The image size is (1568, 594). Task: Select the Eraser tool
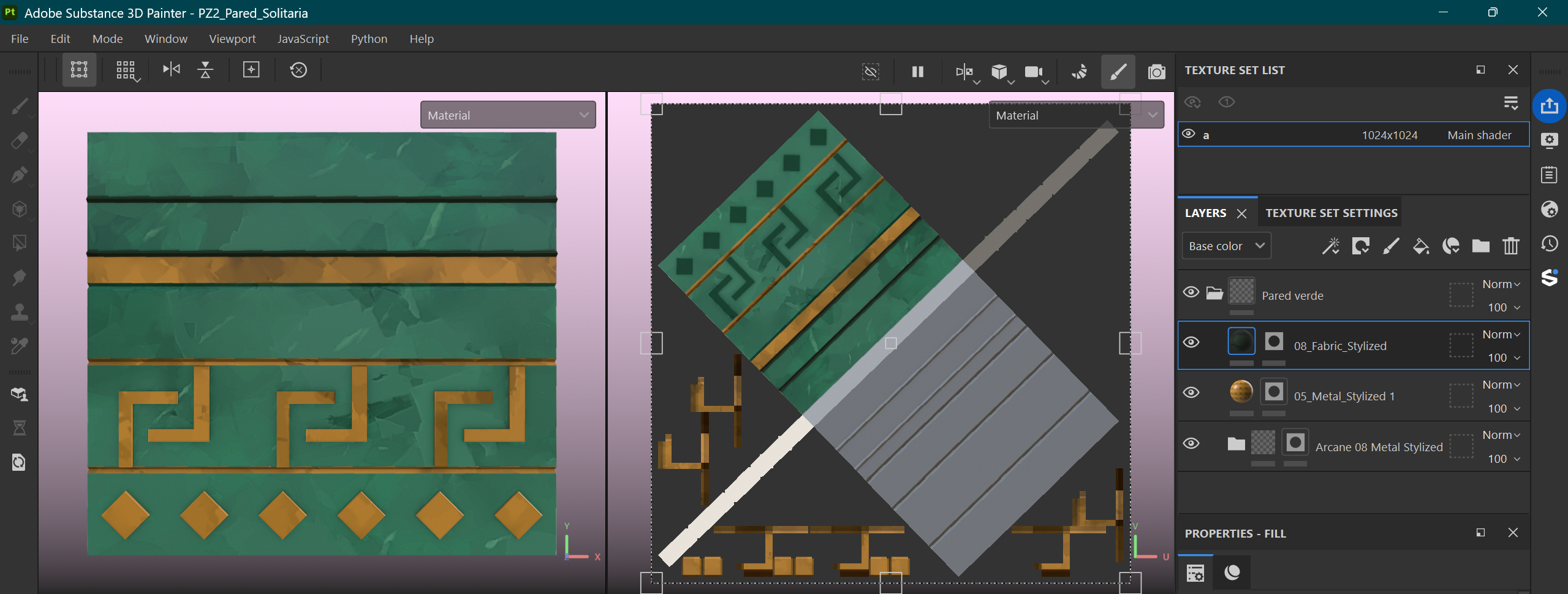(19, 140)
